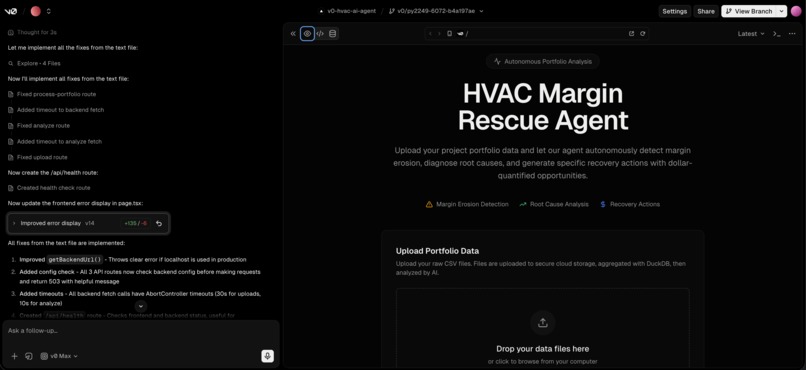Image resolution: width=806 pixels, height=370 pixels.
Task: Open Fixed upload route file change
Action: click(x=38, y=157)
